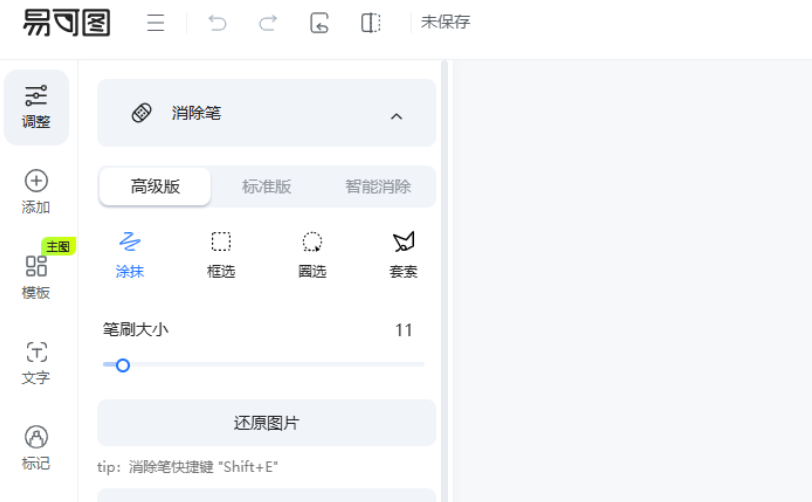Switch to the 高级版 tab

click(x=155, y=187)
